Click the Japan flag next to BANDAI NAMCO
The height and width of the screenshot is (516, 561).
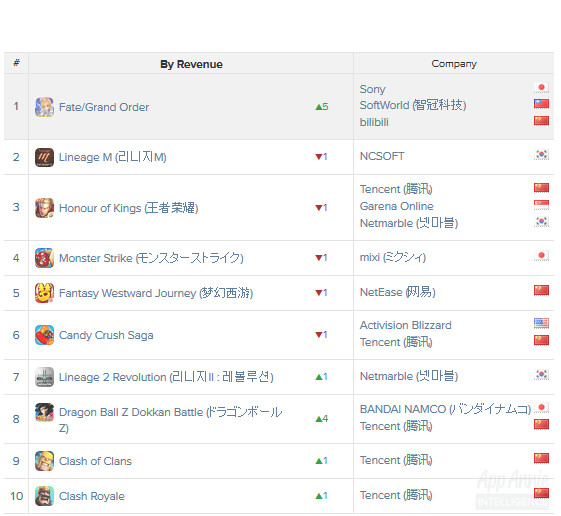[x=541, y=408]
